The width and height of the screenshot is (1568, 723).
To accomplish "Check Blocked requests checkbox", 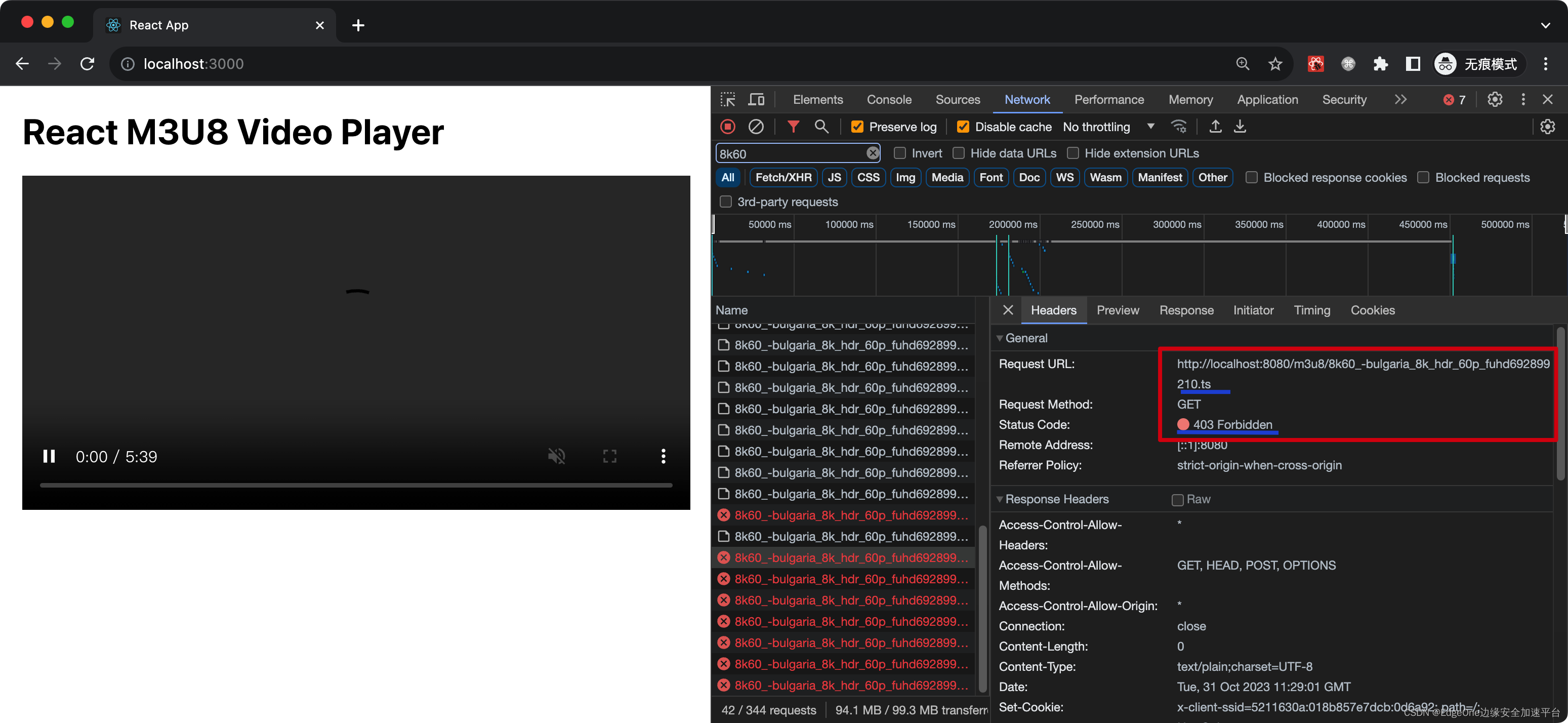I will pos(1423,178).
